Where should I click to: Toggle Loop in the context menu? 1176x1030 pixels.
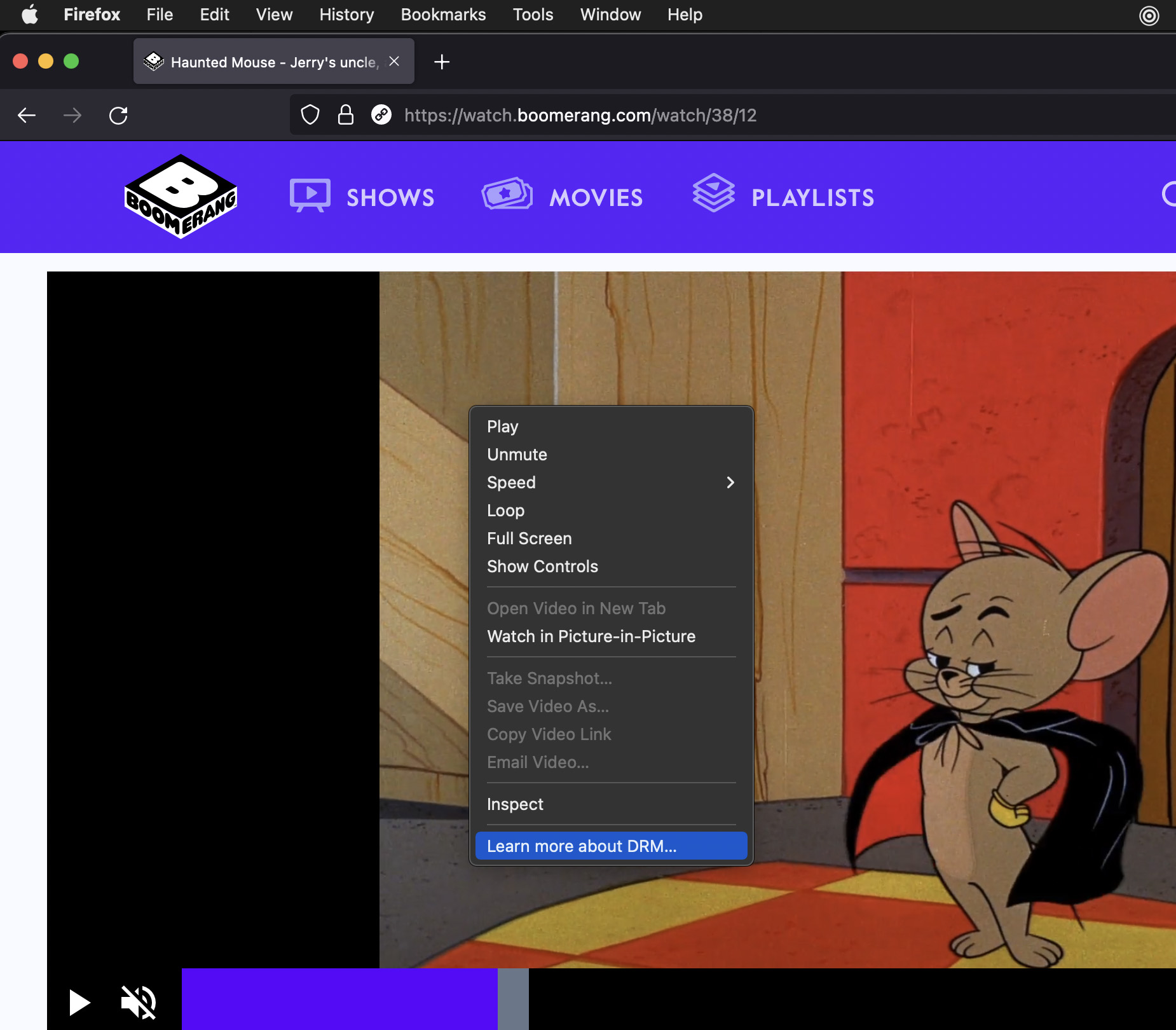[x=505, y=511]
